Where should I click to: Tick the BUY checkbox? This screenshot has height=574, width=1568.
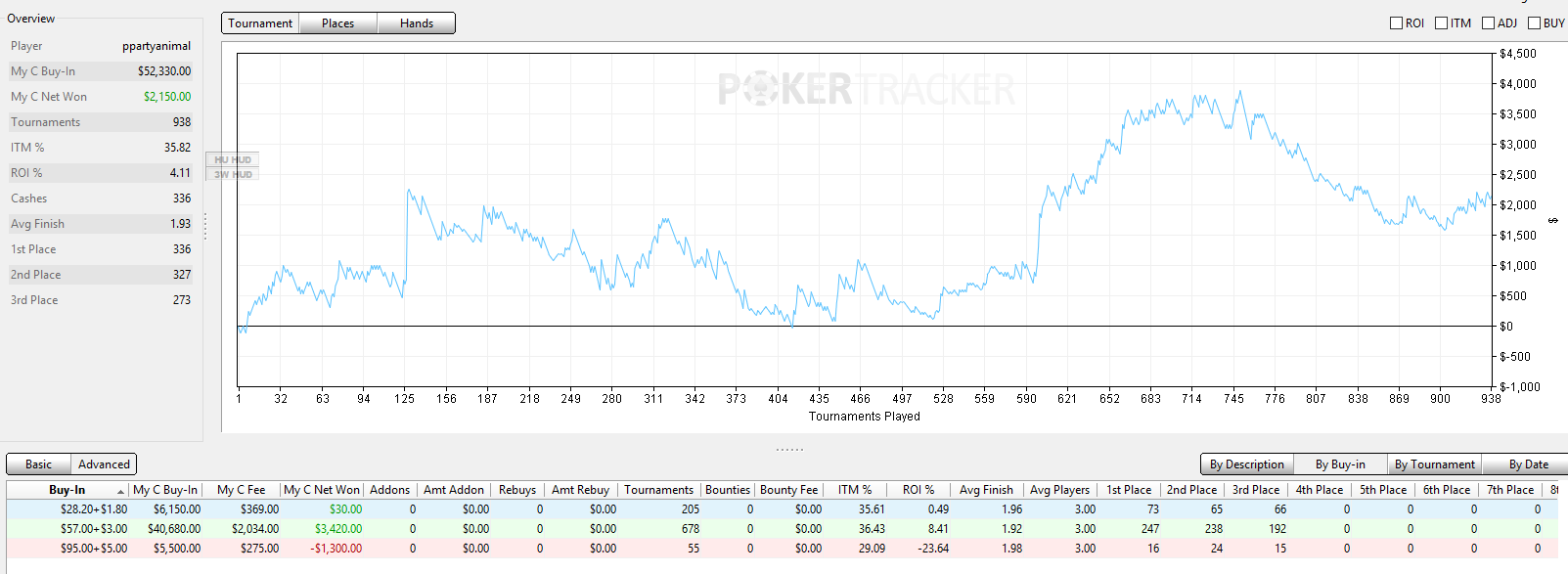point(1534,23)
